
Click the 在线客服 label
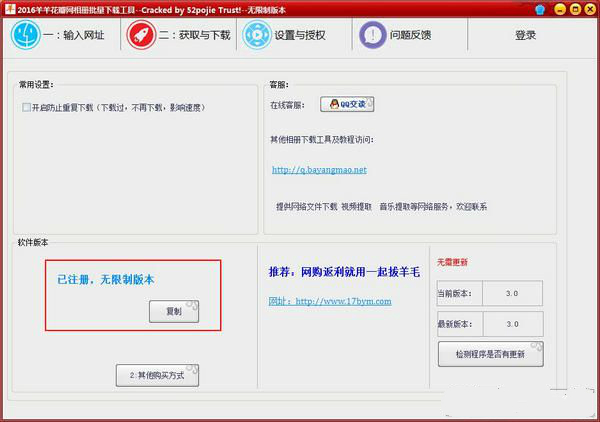pyautogui.click(x=287, y=105)
